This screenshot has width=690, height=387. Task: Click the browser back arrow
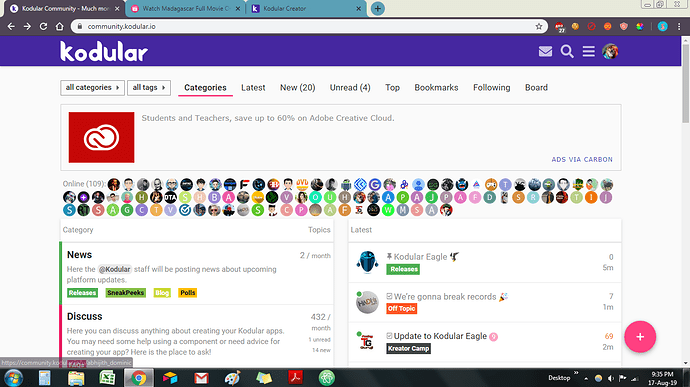[11, 26]
